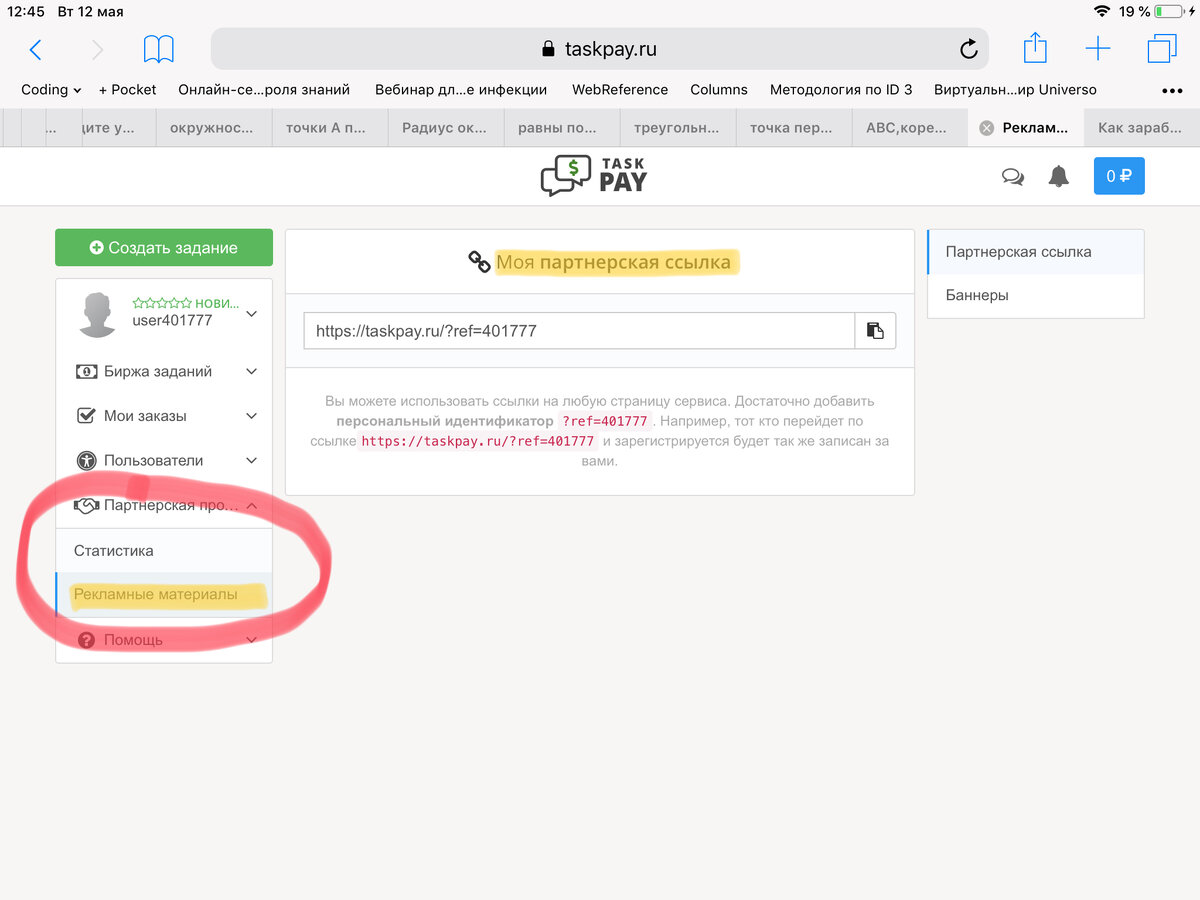
Task: Select Партнерская ссылка in right panel
Action: tap(1036, 252)
